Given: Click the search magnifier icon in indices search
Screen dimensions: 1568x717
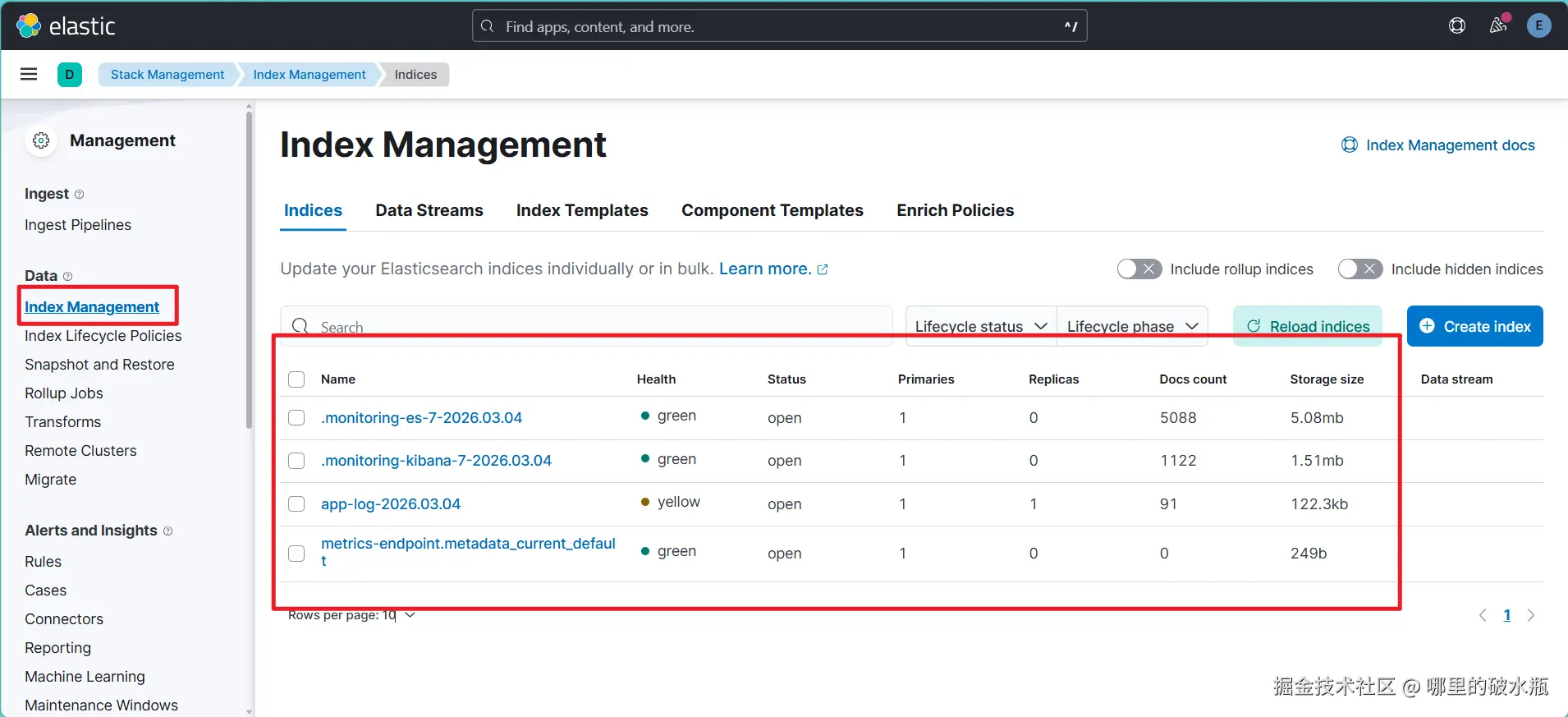Looking at the screenshot, I should click(x=300, y=326).
